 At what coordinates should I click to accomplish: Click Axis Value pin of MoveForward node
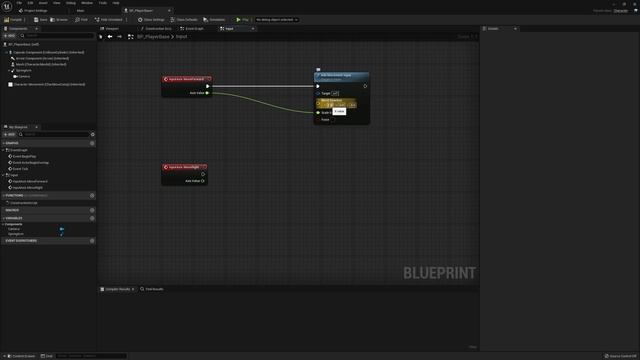pyautogui.click(x=207, y=93)
